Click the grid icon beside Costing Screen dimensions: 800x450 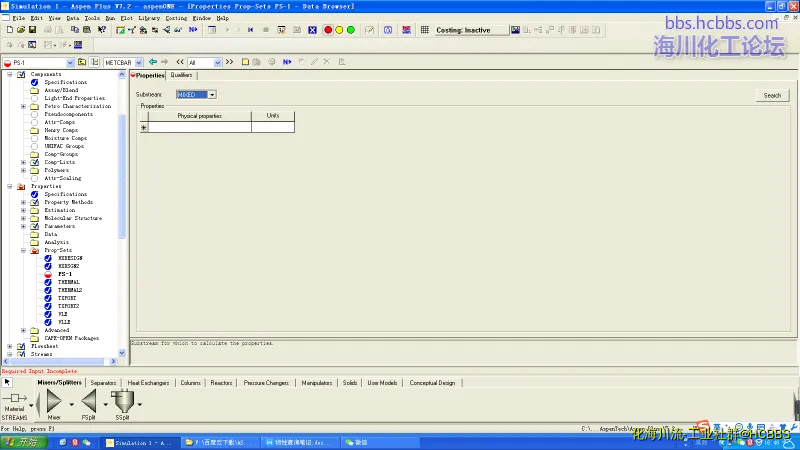[424, 30]
